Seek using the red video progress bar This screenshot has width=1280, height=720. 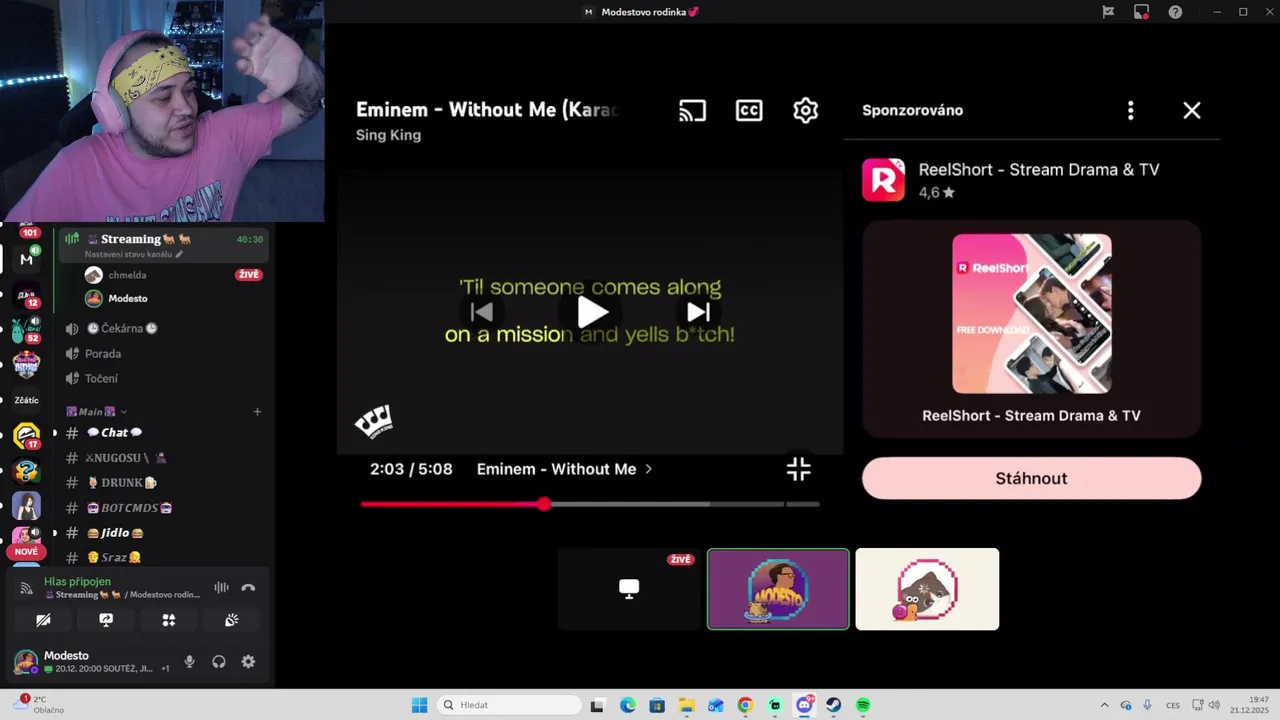pos(590,504)
